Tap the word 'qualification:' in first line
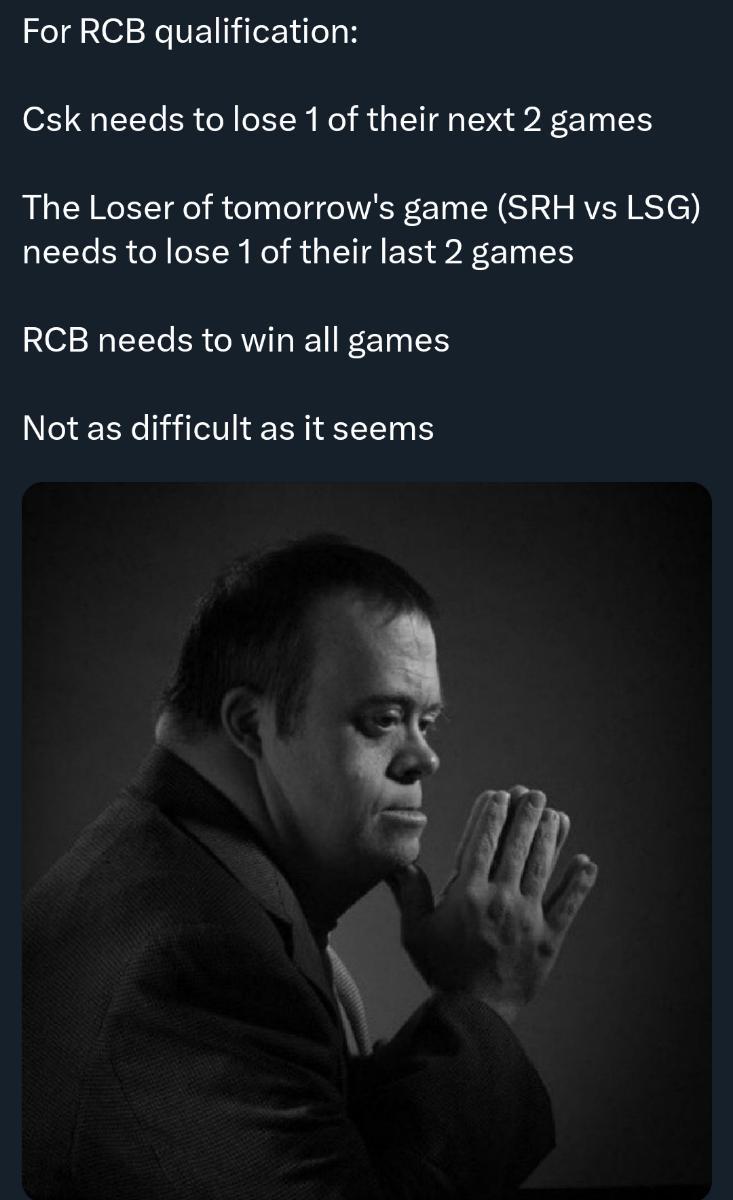The width and height of the screenshot is (733, 1200). pos(256,31)
